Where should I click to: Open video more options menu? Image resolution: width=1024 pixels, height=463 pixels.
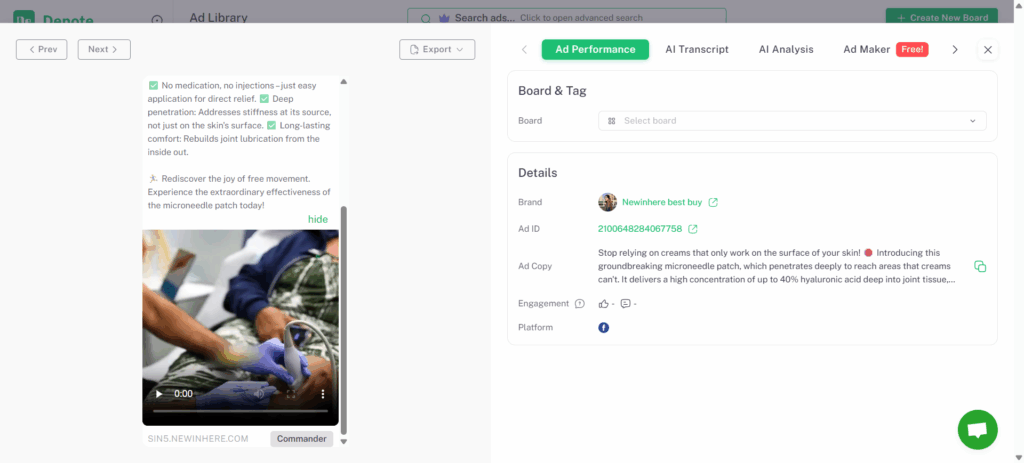click(322, 394)
